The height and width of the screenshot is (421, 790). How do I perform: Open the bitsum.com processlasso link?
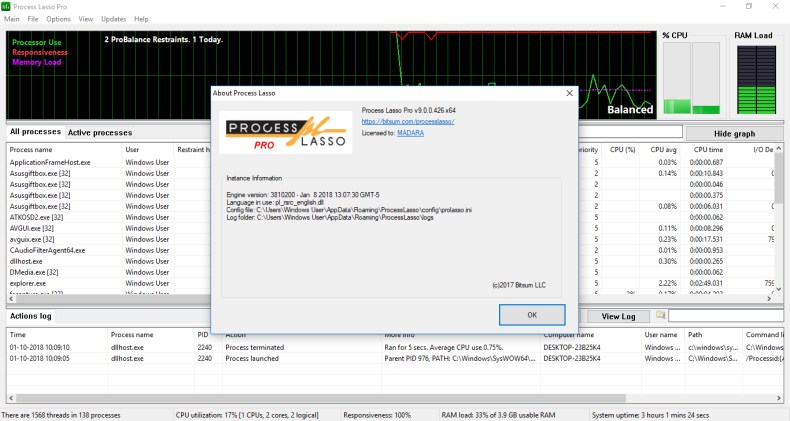click(x=408, y=121)
